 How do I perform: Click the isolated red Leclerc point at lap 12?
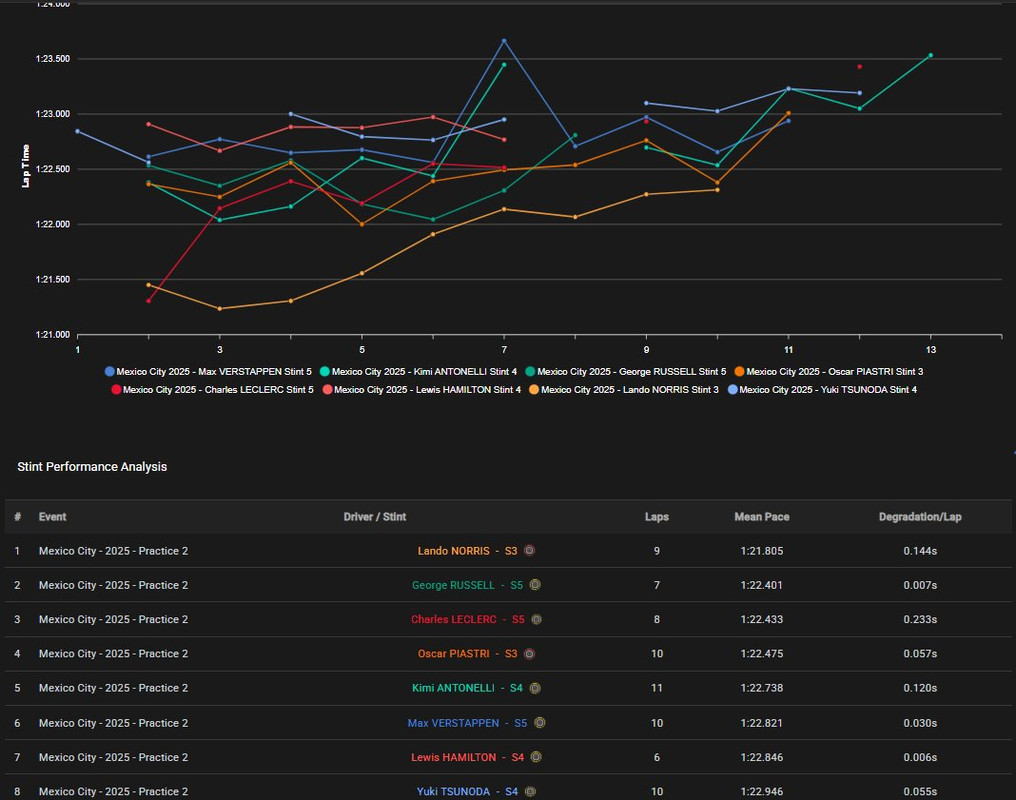pyautogui.click(x=860, y=67)
